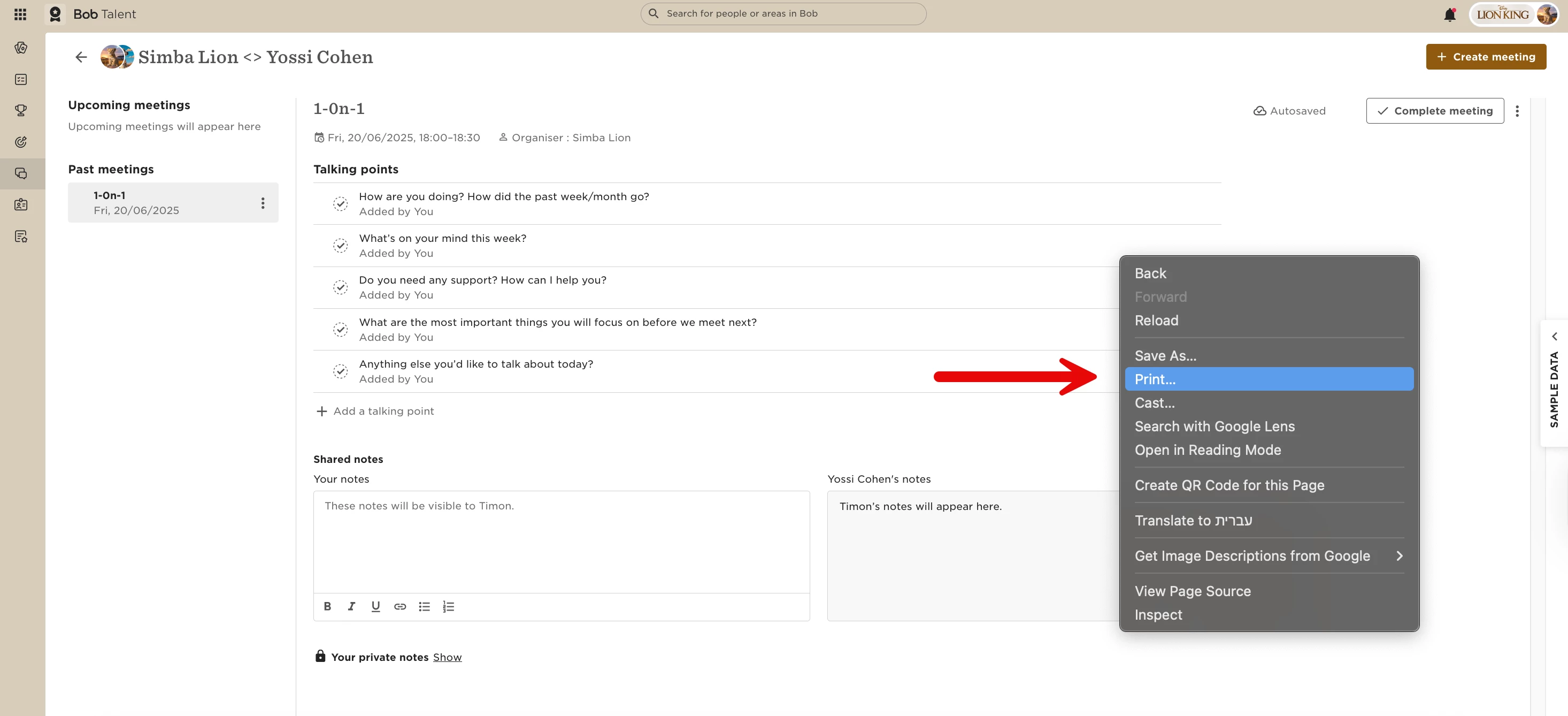This screenshot has width=1568, height=716.
Task: Open the starred form sidebar icon
Action: tap(21, 236)
